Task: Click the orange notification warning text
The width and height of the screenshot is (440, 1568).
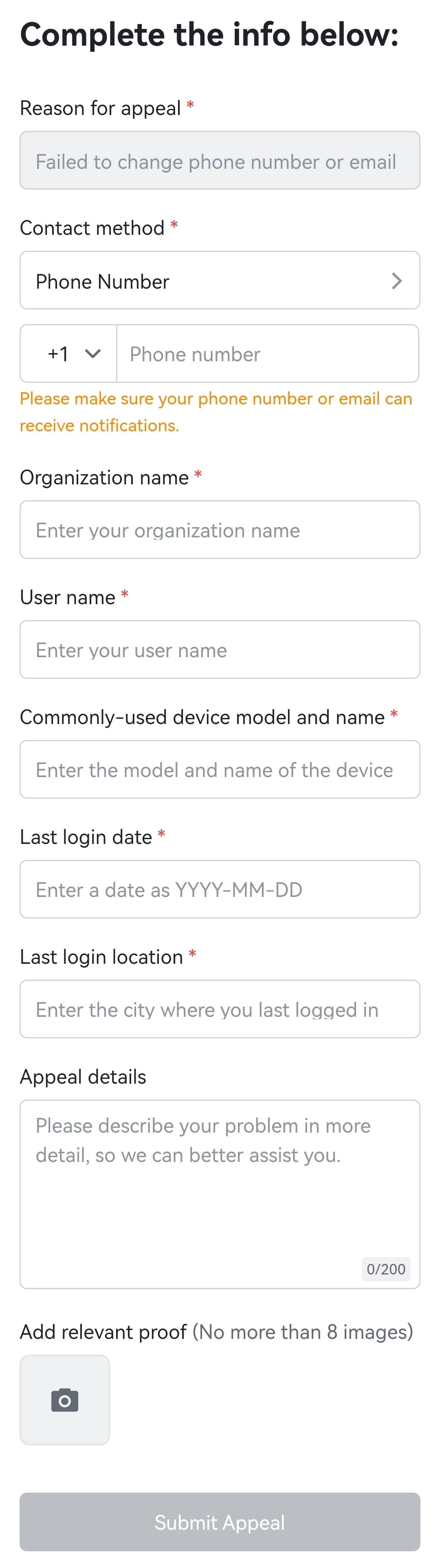Action: point(216,412)
